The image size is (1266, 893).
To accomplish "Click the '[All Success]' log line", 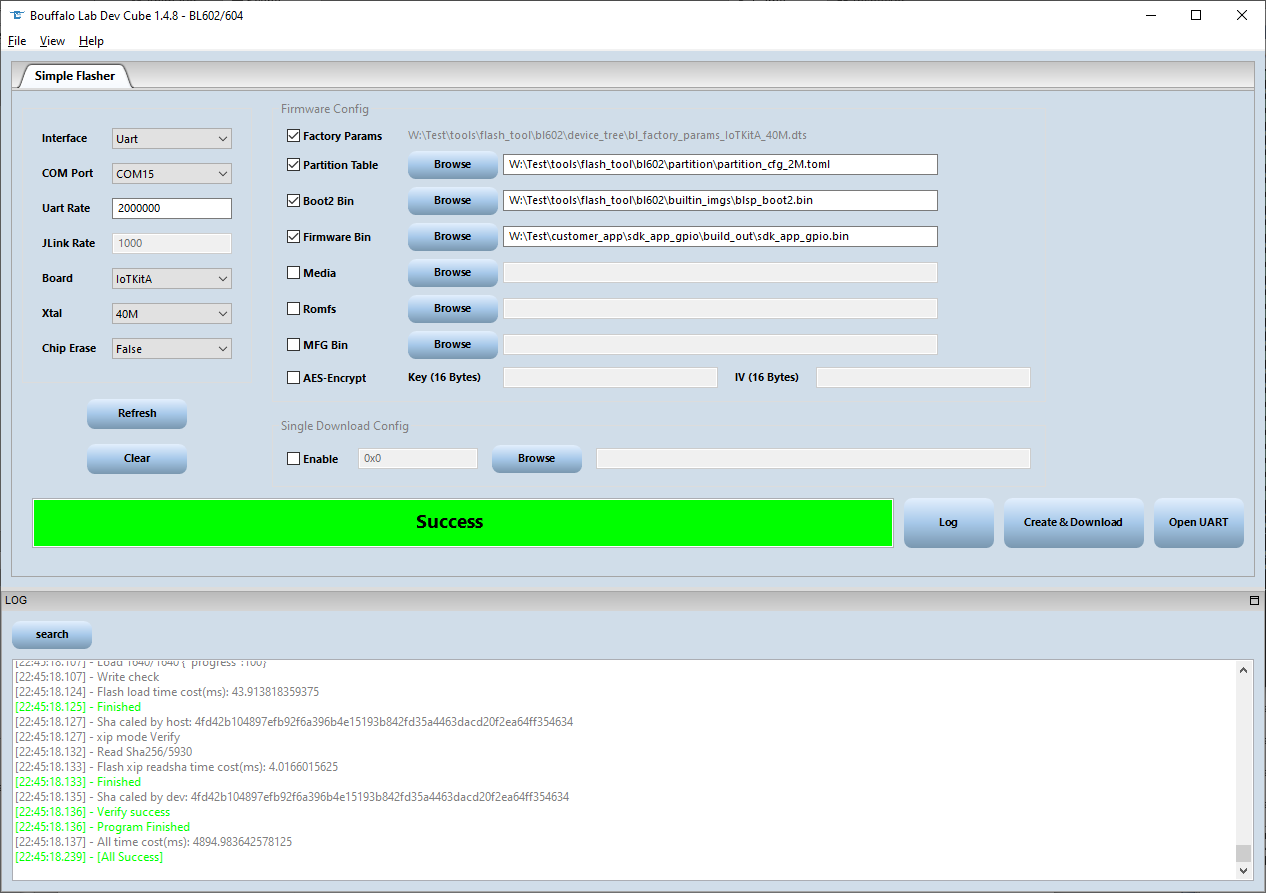I will 89,858.
